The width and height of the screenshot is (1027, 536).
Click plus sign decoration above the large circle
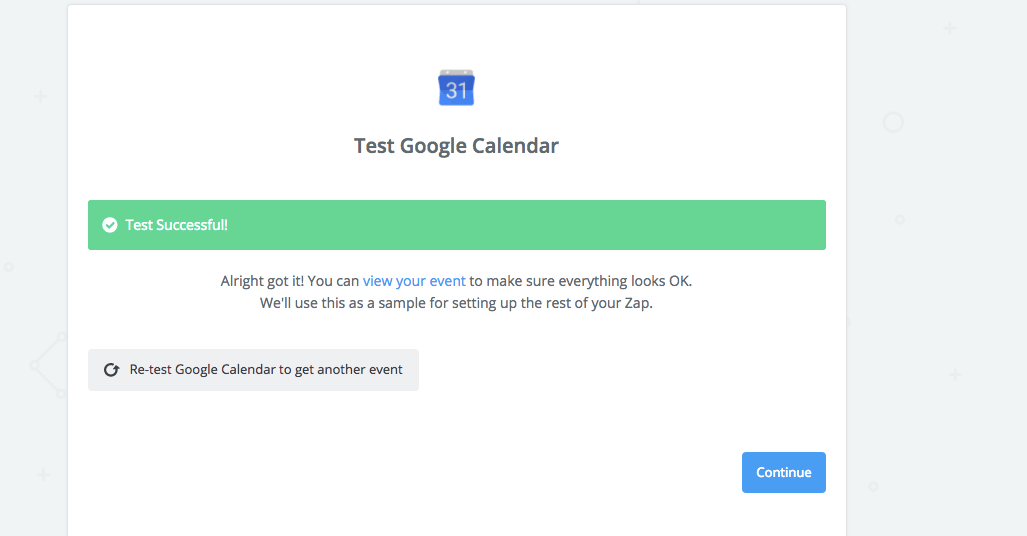(x=949, y=28)
